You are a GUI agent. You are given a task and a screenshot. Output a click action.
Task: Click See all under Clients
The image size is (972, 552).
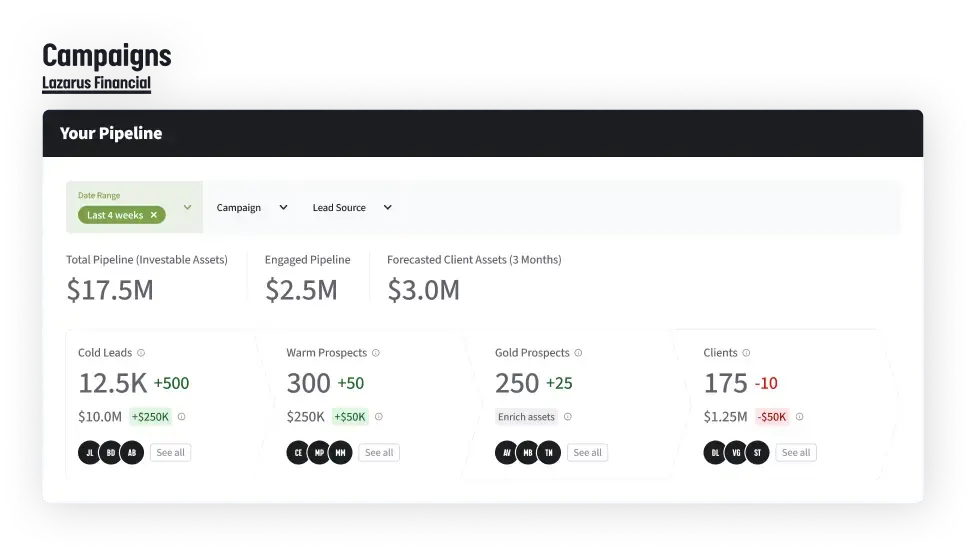coord(796,452)
